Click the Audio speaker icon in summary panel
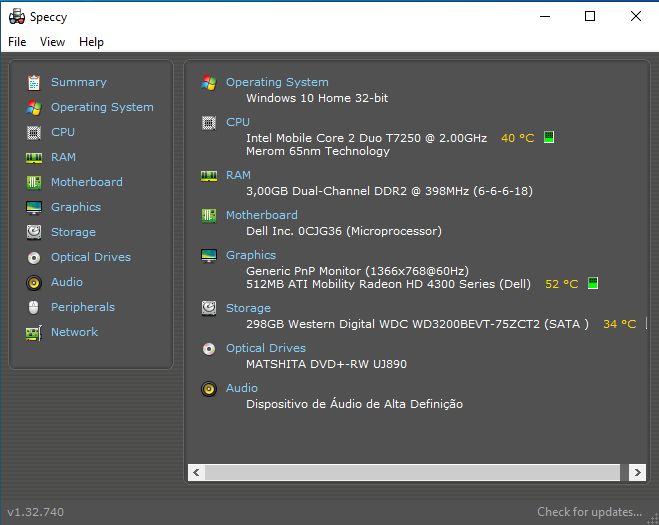 [209, 389]
